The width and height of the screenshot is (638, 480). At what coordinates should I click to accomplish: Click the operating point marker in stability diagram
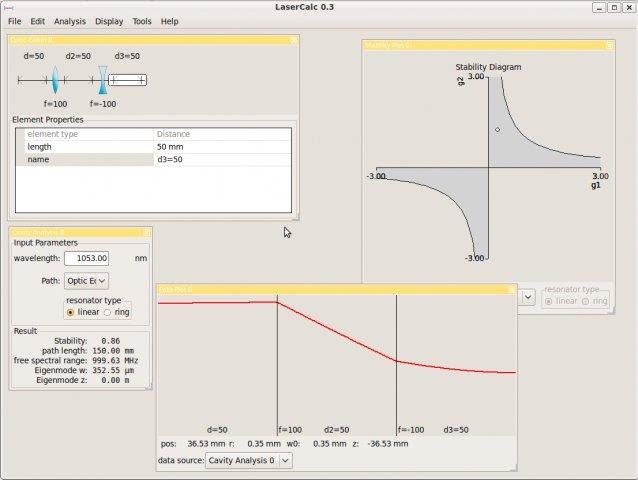point(497,129)
